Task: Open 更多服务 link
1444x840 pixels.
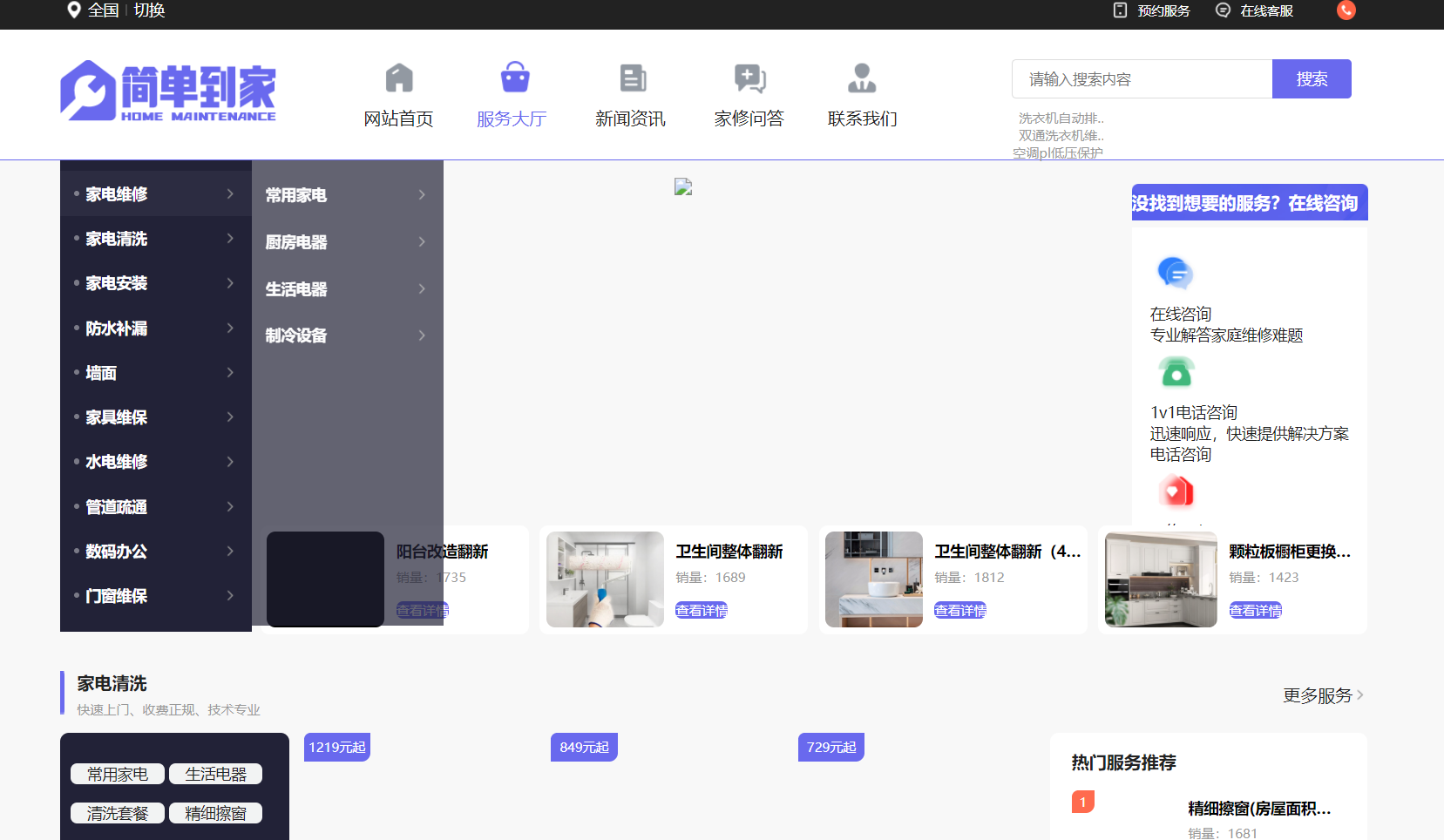Action: pyautogui.click(x=1322, y=695)
